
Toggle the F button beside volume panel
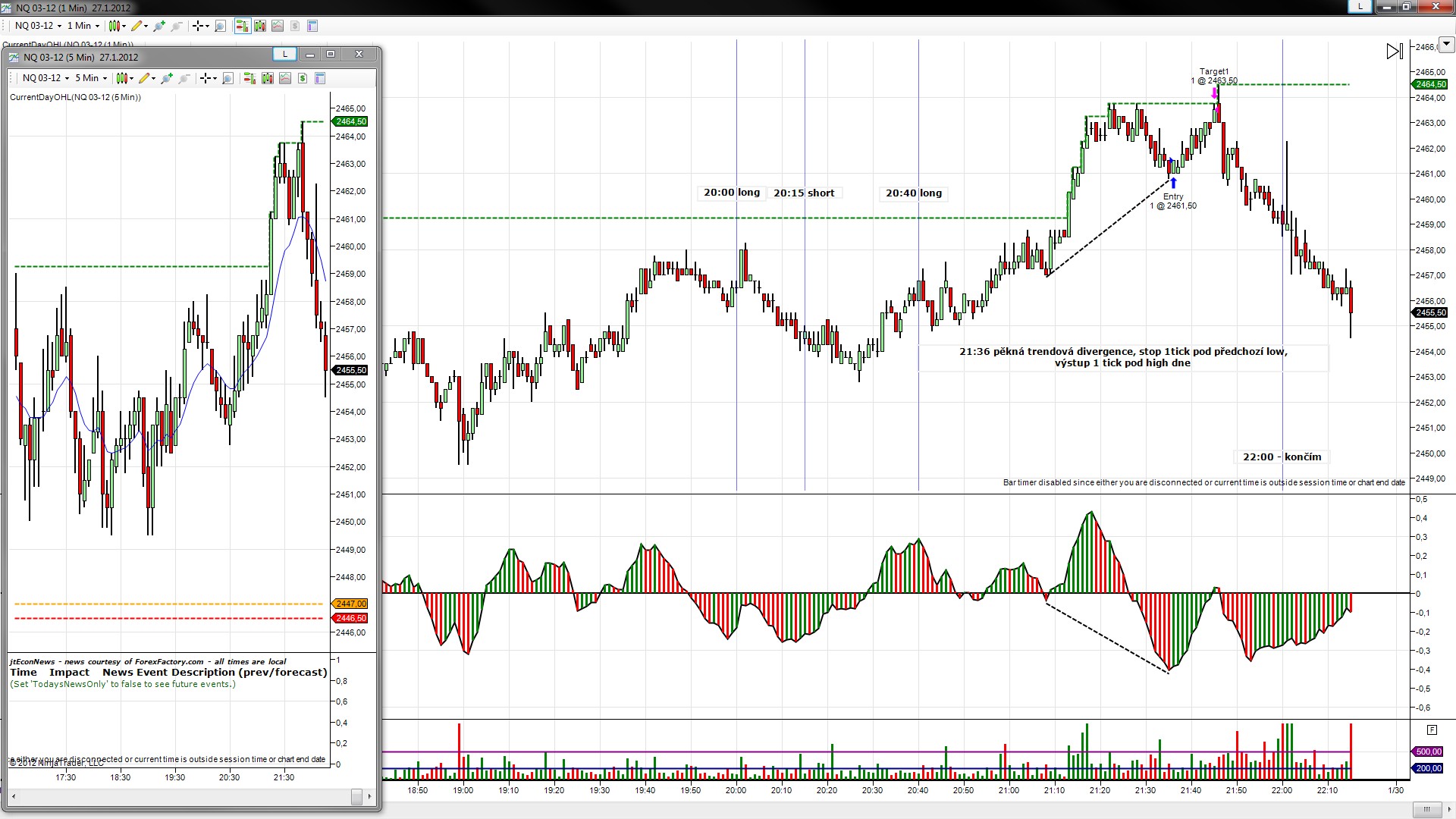coord(1432,730)
